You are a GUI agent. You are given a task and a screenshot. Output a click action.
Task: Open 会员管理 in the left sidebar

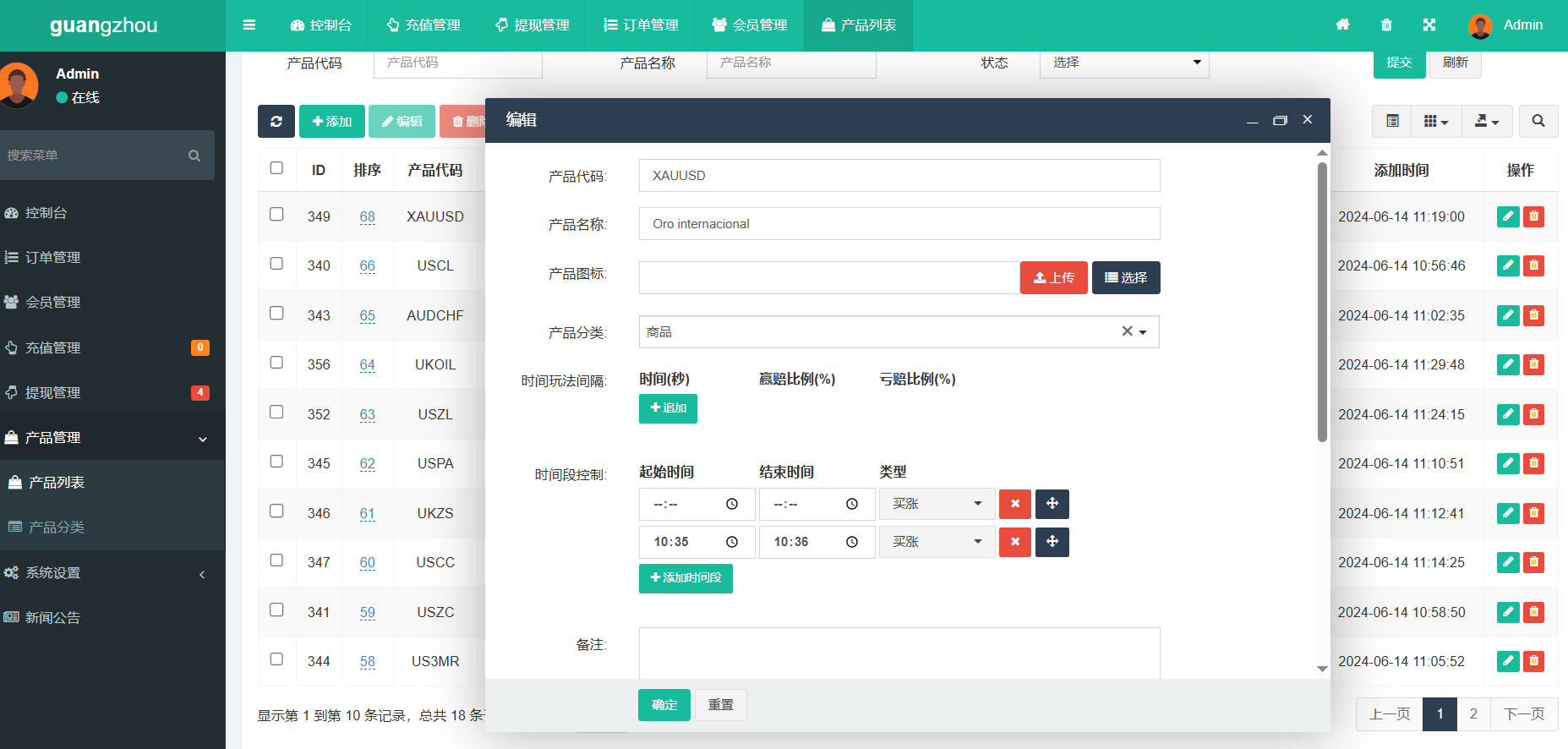(52, 303)
